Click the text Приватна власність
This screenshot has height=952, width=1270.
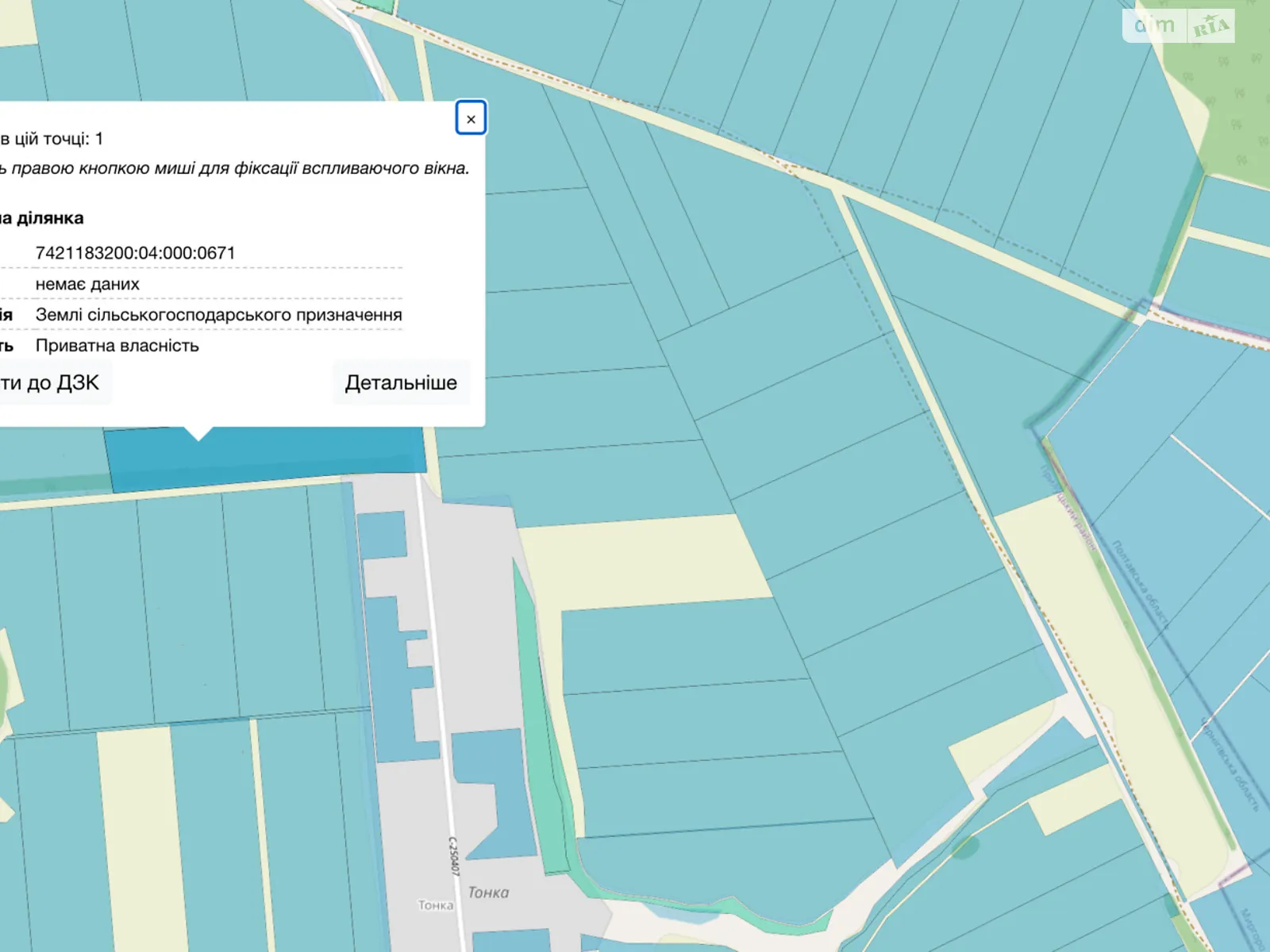[x=117, y=346]
